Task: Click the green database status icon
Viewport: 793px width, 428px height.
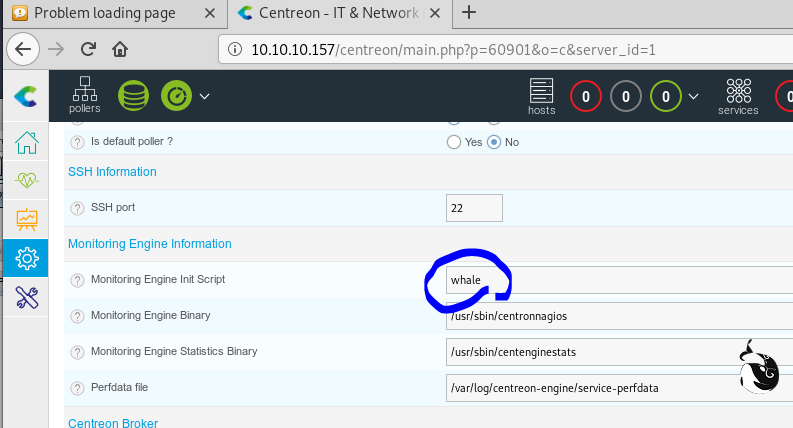Action: click(133, 96)
